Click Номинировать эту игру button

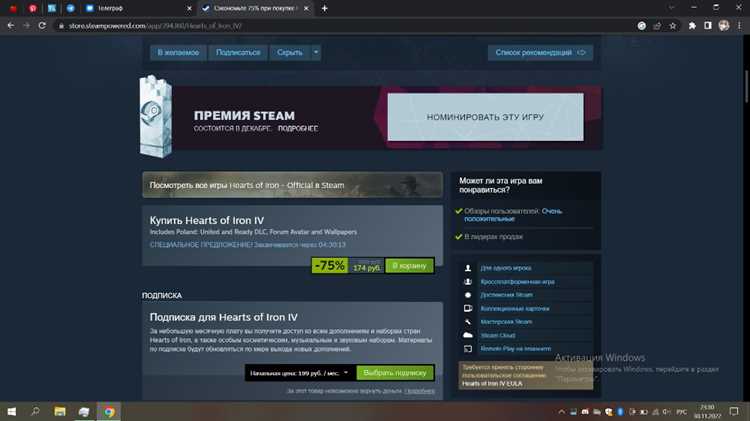pyautogui.click(x=485, y=117)
